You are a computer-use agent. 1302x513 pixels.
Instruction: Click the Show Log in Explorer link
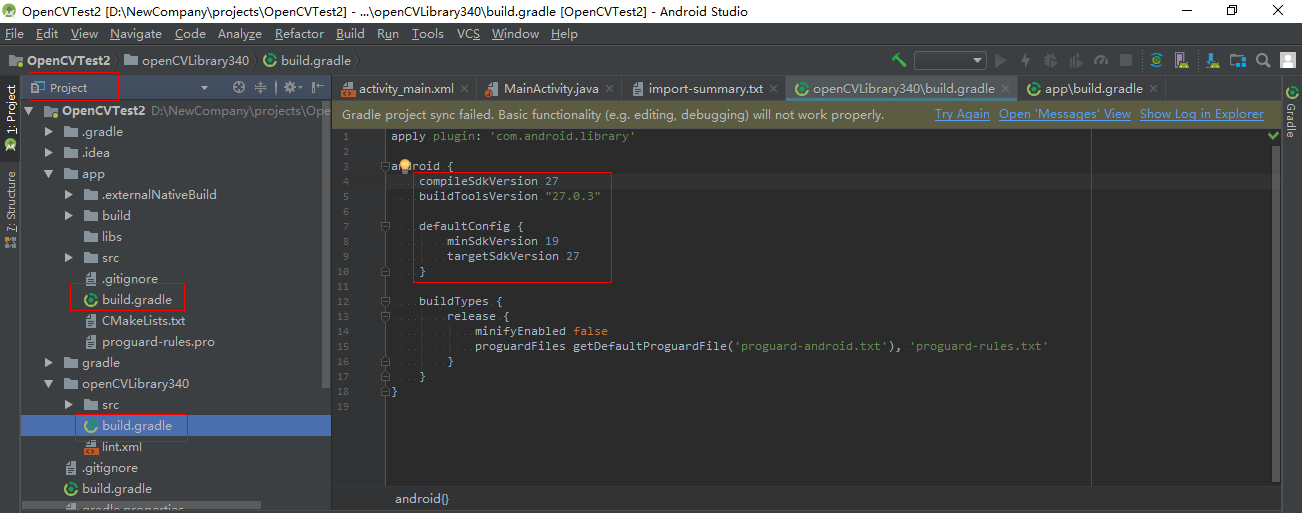click(x=1202, y=114)
